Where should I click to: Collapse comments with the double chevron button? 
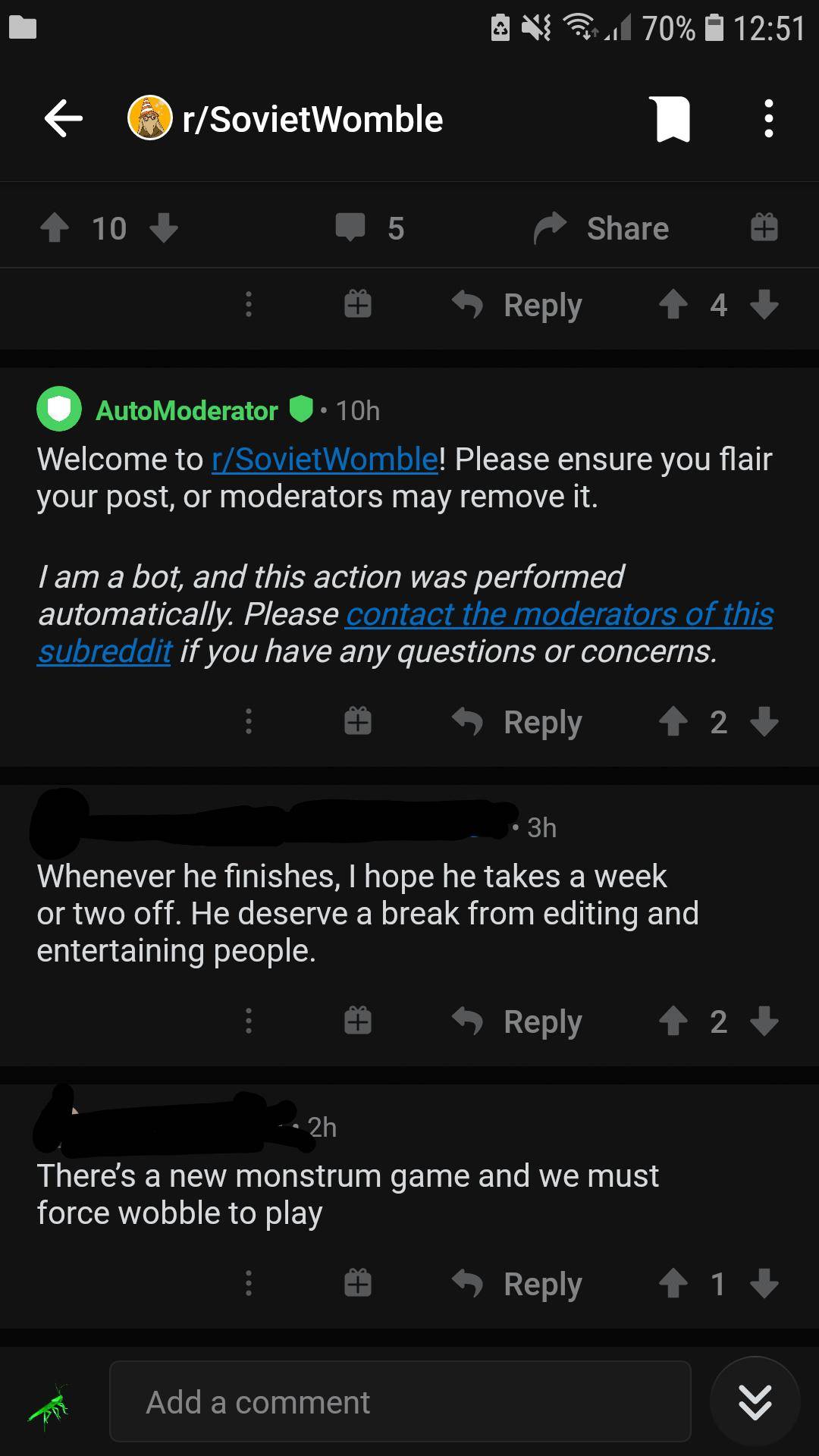coord(754,1401)
